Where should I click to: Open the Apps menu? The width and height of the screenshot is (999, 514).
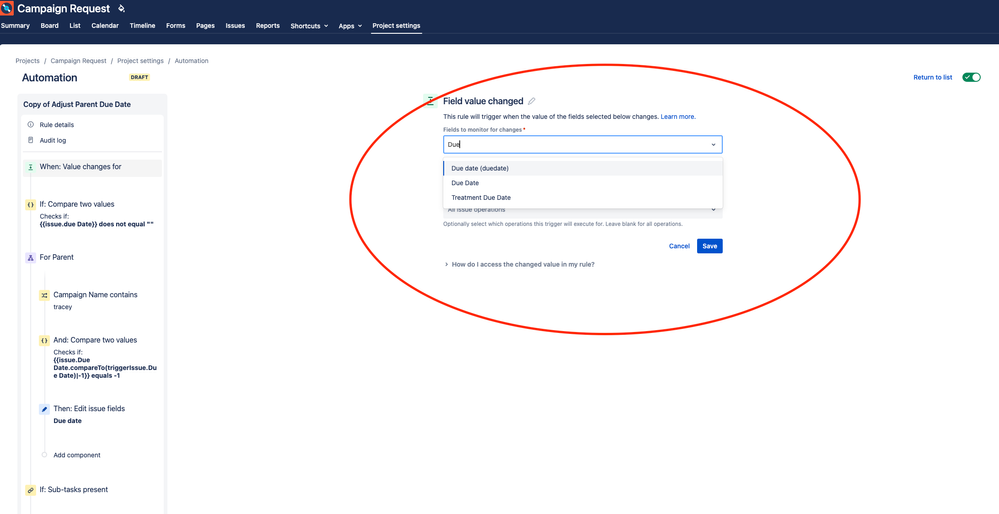click(350, 26)
